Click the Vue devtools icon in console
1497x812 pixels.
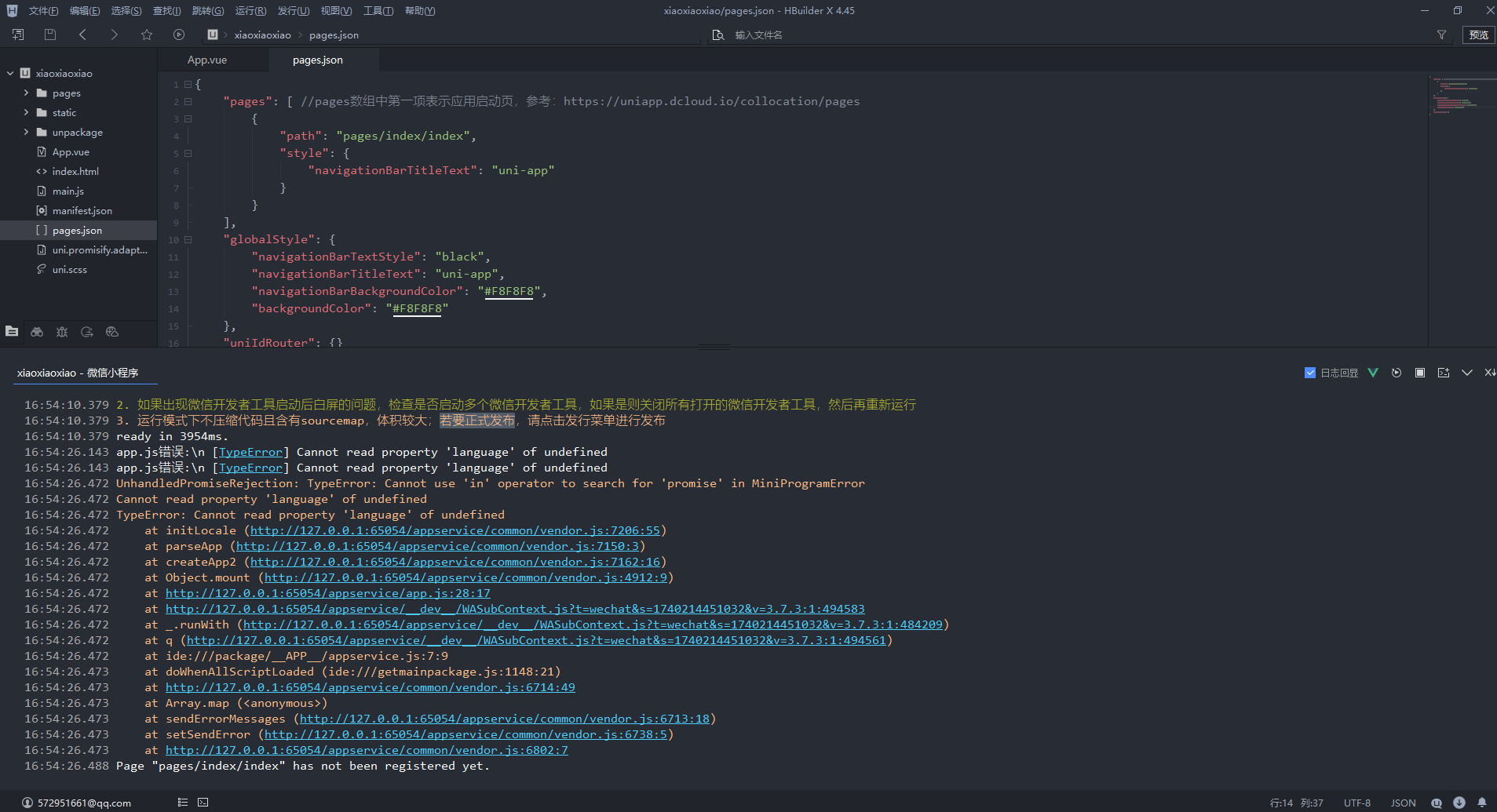(1372, 373)
